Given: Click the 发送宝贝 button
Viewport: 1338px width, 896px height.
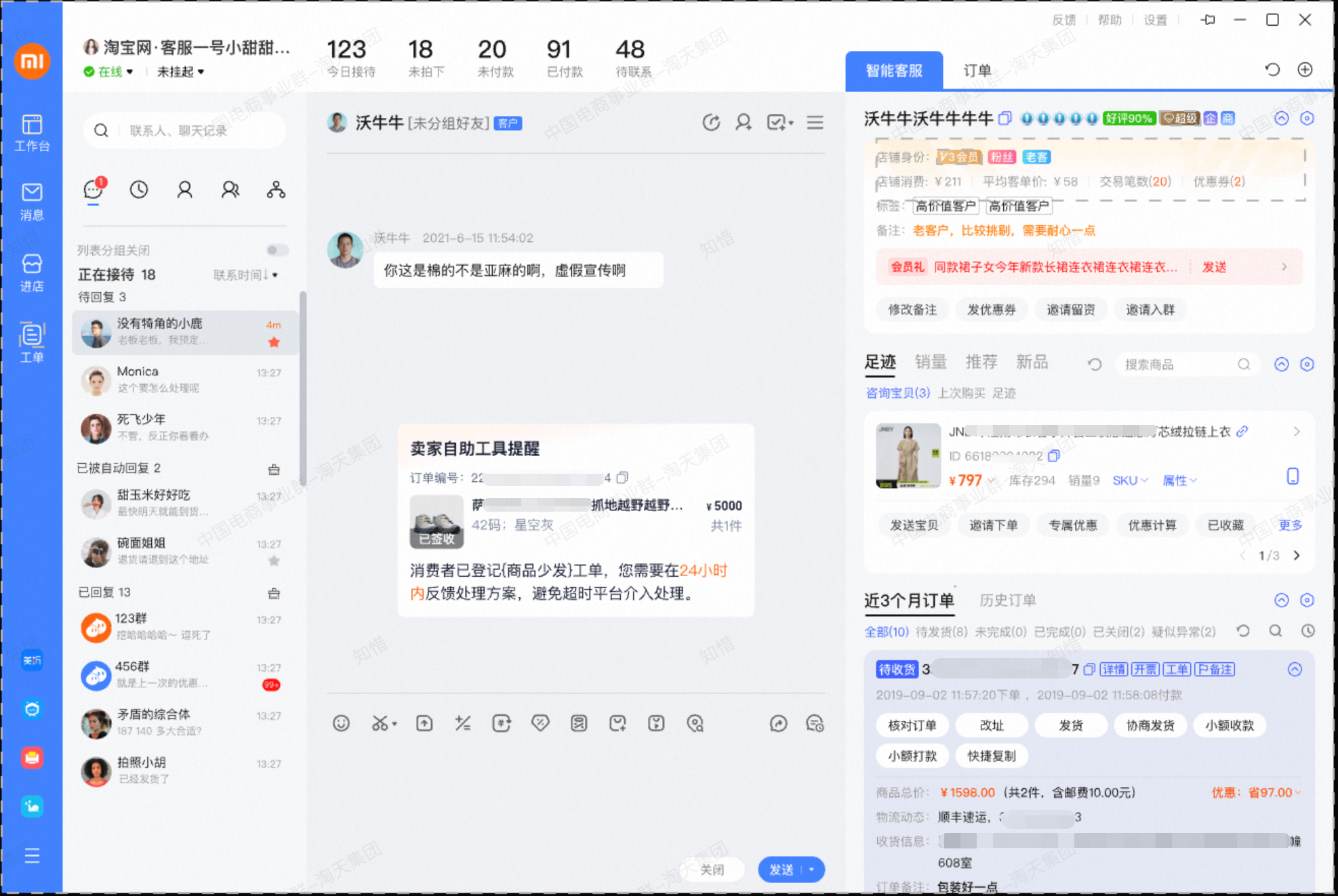Looking at the screenshot, I should click(914, 525).
